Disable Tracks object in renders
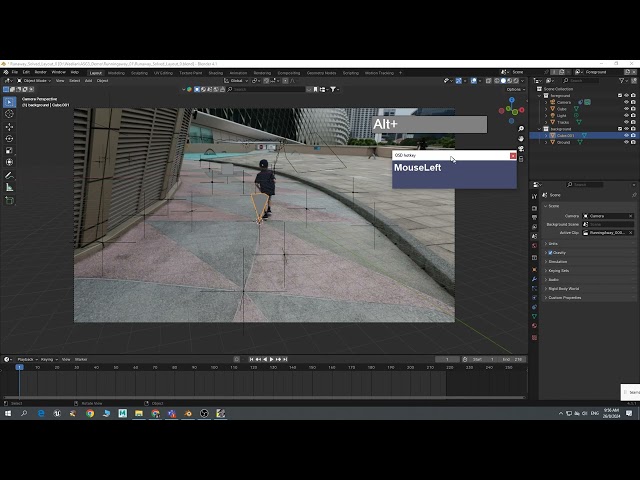The width and height of the screenshot is (640, 480). (633, 122)
